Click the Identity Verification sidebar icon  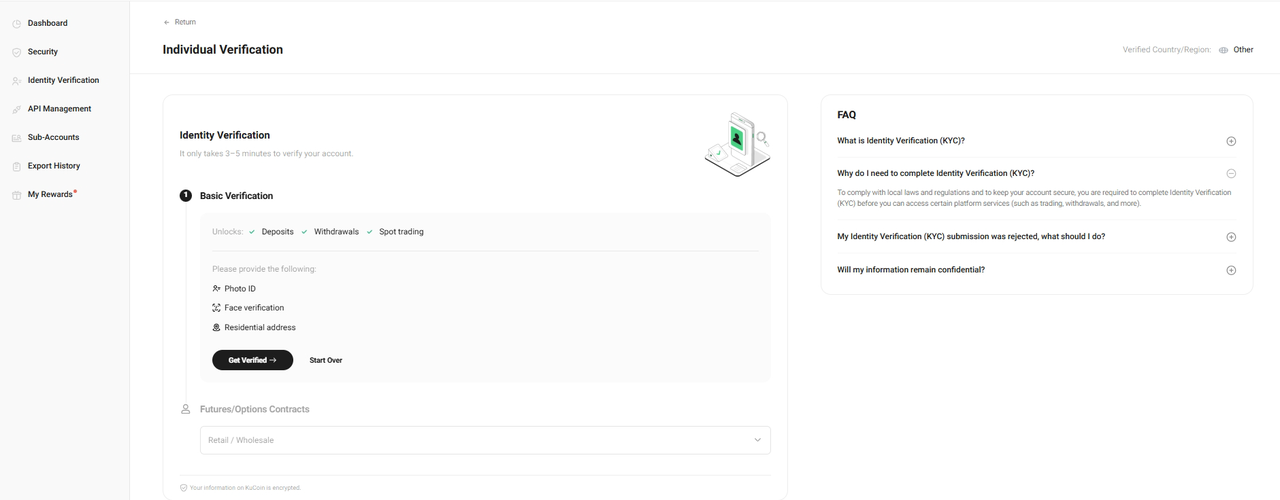(16, 81)
